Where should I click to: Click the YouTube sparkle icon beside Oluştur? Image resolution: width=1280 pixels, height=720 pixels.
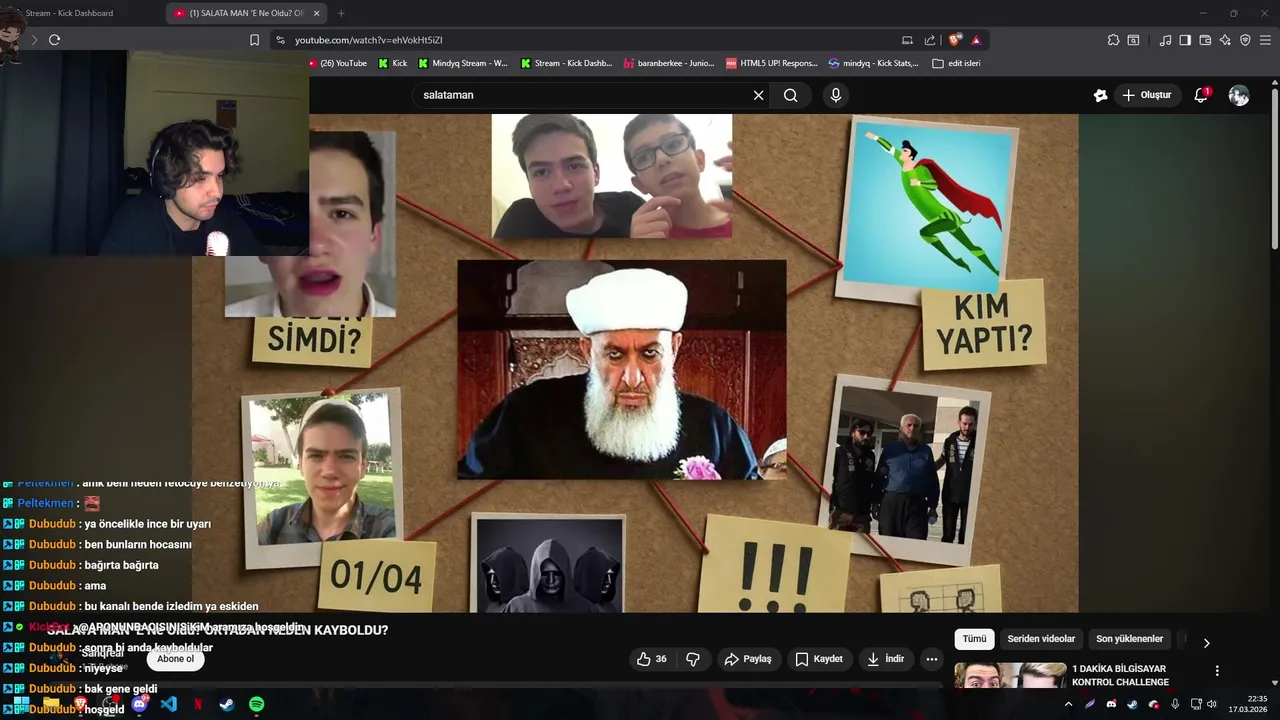click(x=1101, y=95)
